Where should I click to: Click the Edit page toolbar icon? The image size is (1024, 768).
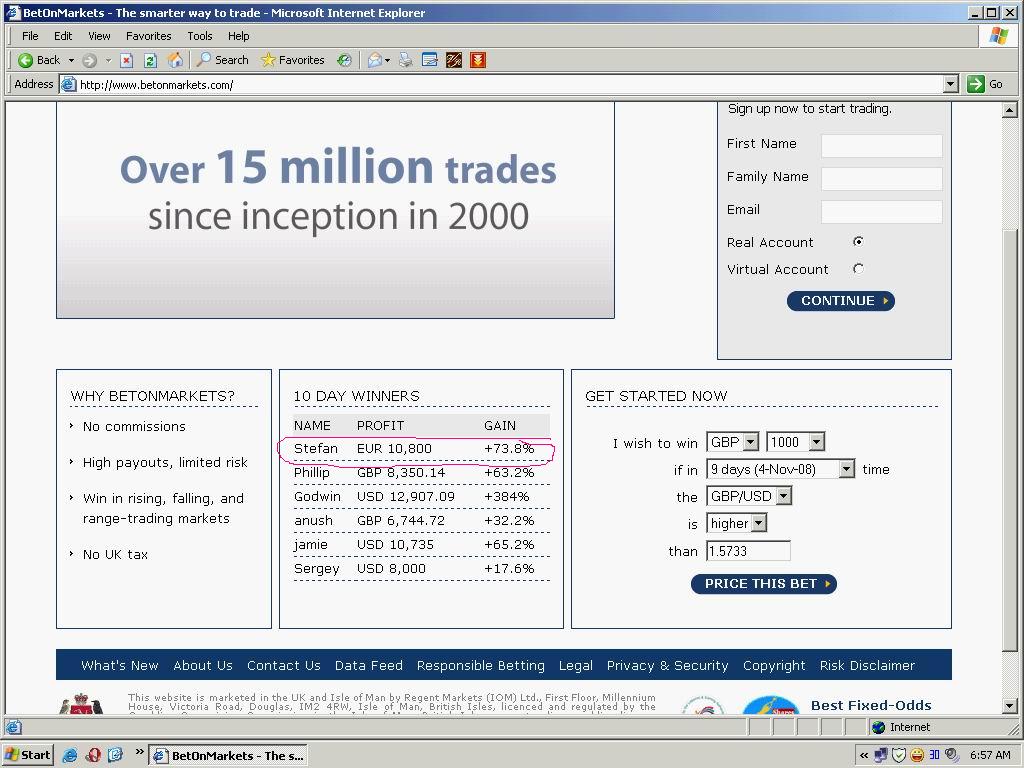(430, 60)
